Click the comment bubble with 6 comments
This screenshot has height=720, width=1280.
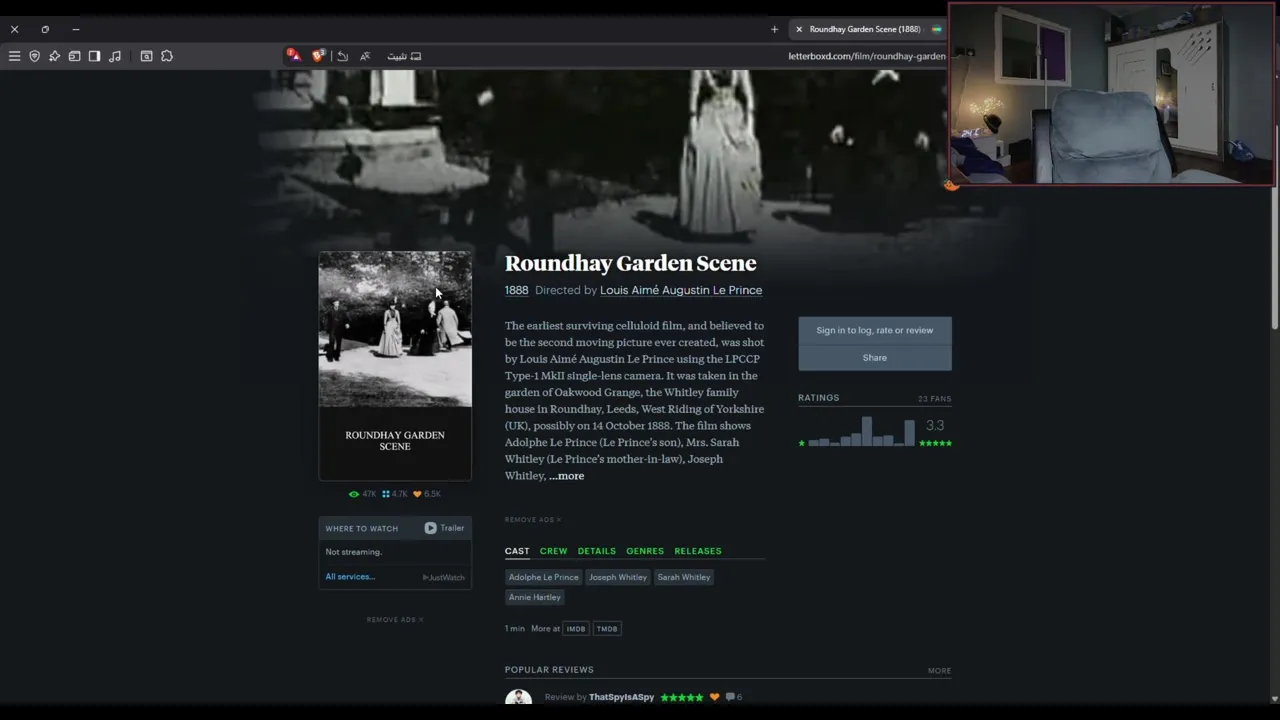pos(734,697)
